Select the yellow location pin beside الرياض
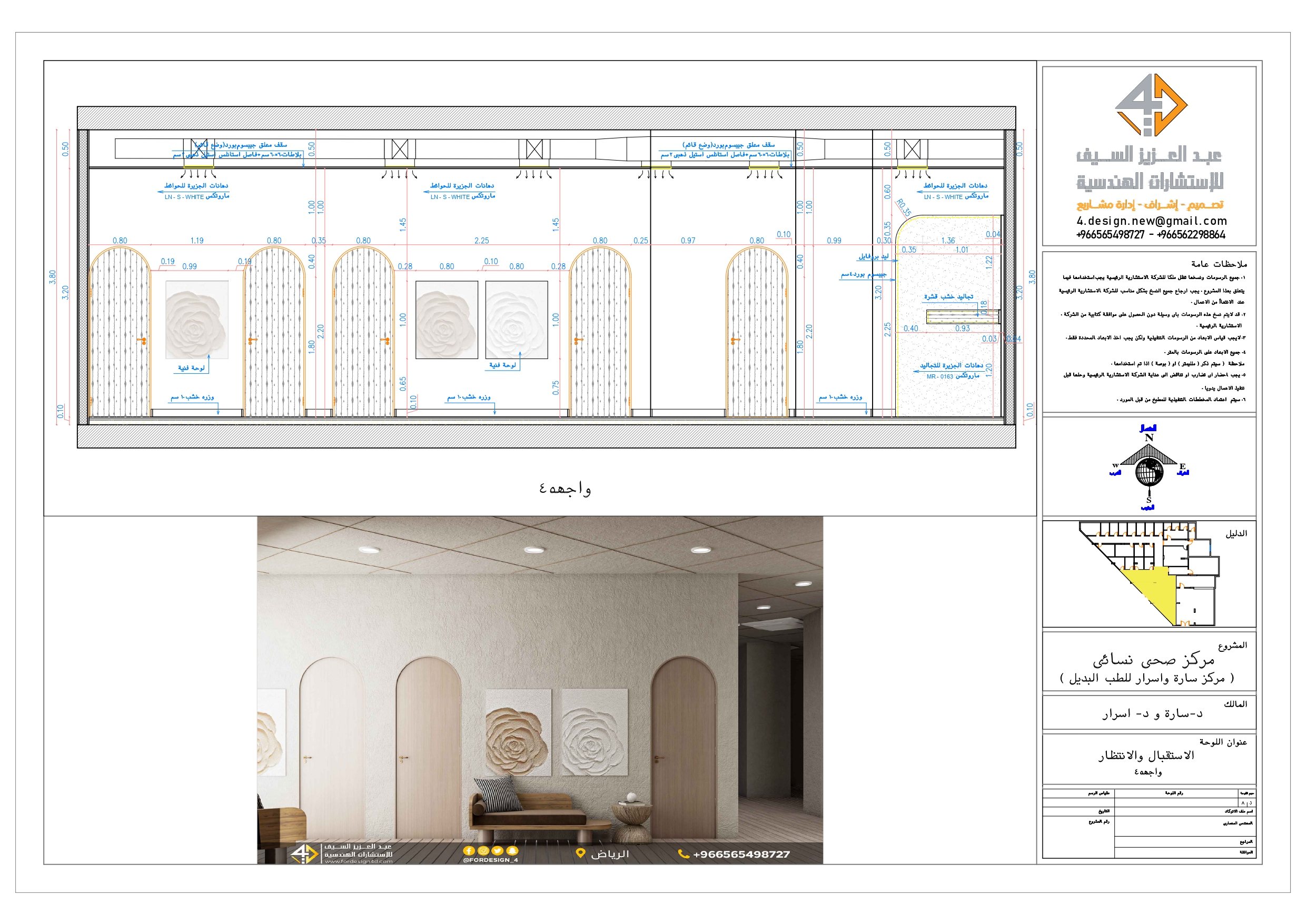 [581, 853]
